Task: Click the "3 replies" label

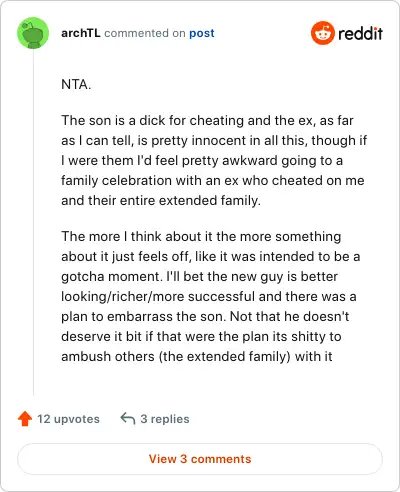Action: [x=165, y=419]
